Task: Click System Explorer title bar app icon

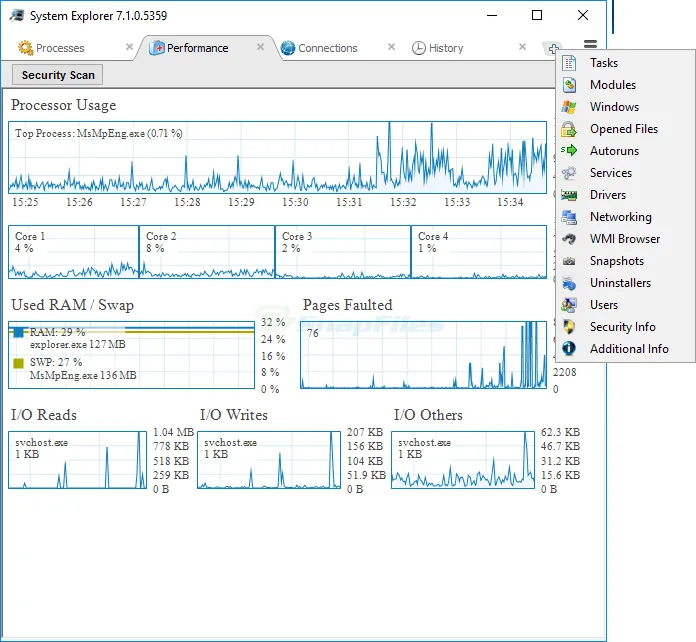Action: coord(17,16)
